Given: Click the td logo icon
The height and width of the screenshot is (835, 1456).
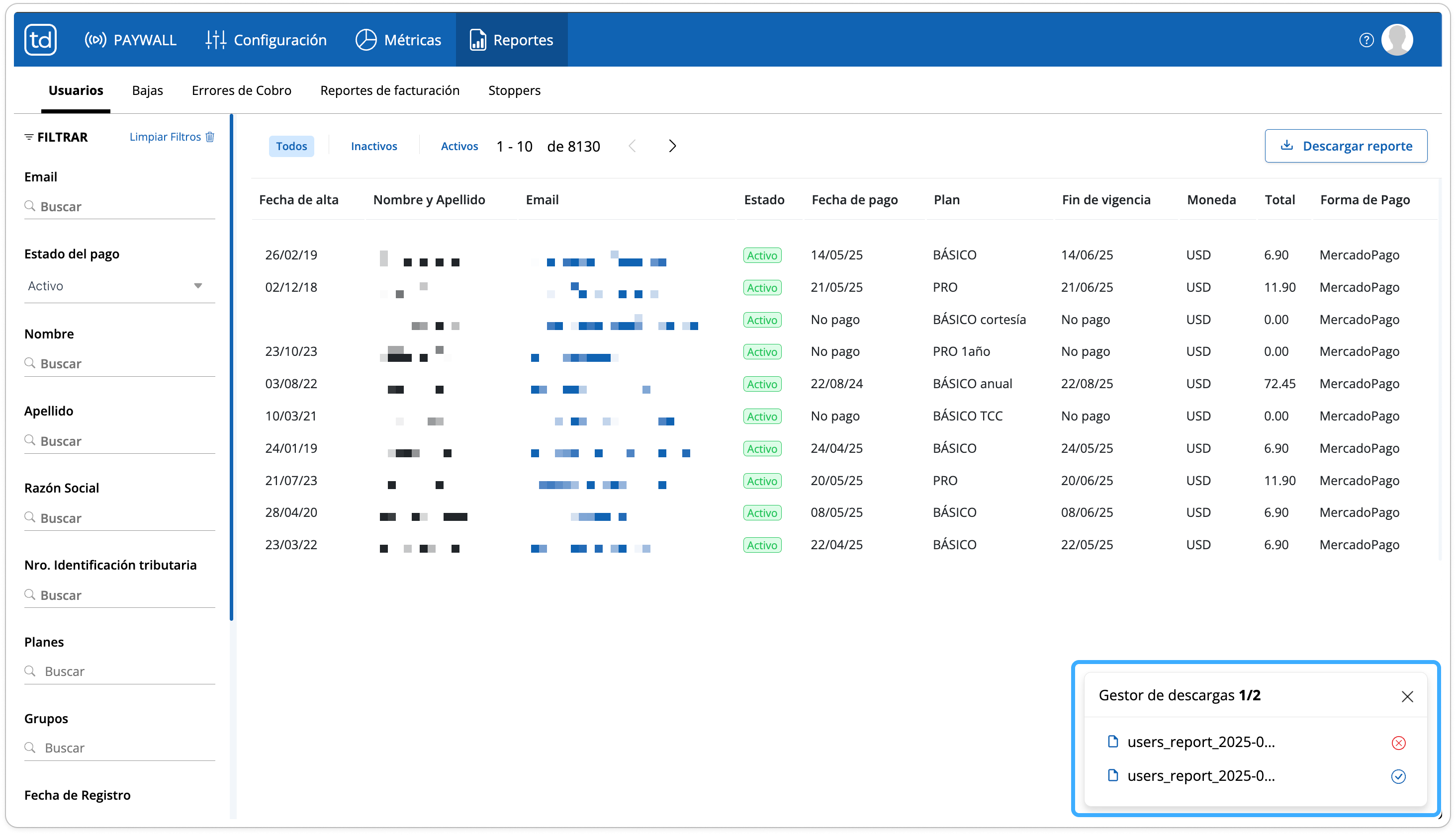Looking at the screenshot, I should tap(40, 40).
